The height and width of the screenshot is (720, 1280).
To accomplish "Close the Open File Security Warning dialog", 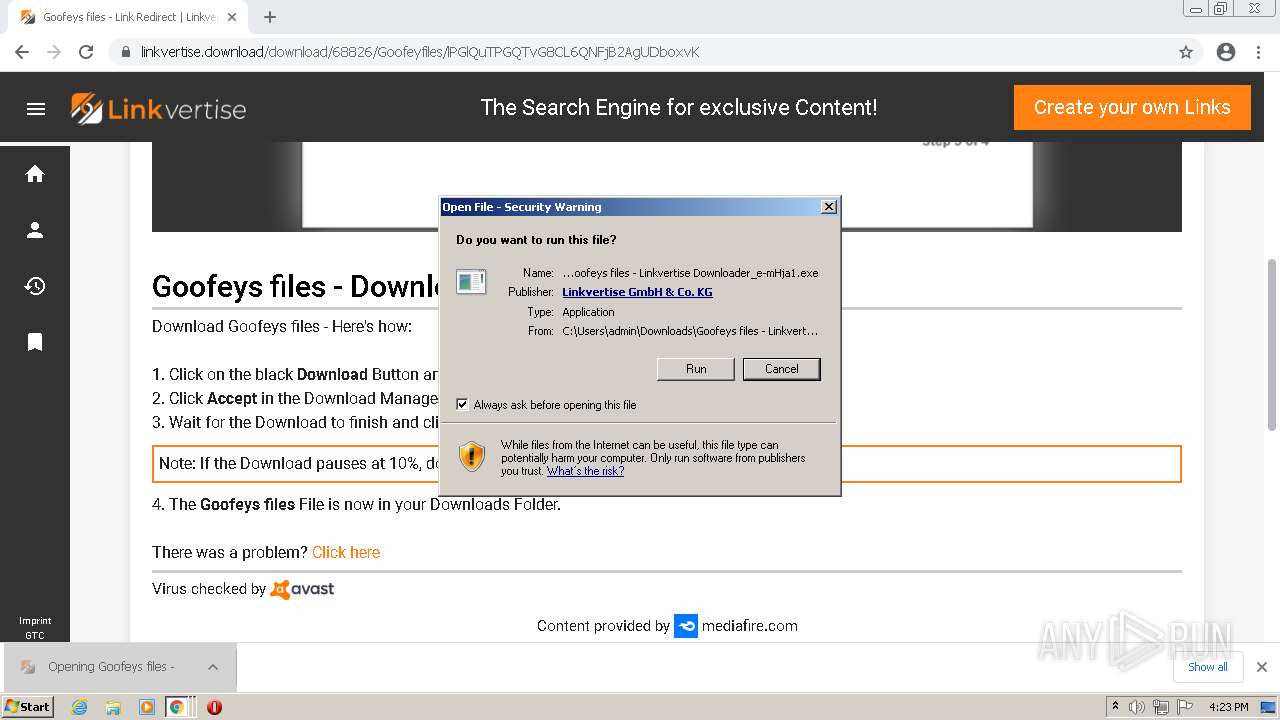I will (829, 207).
